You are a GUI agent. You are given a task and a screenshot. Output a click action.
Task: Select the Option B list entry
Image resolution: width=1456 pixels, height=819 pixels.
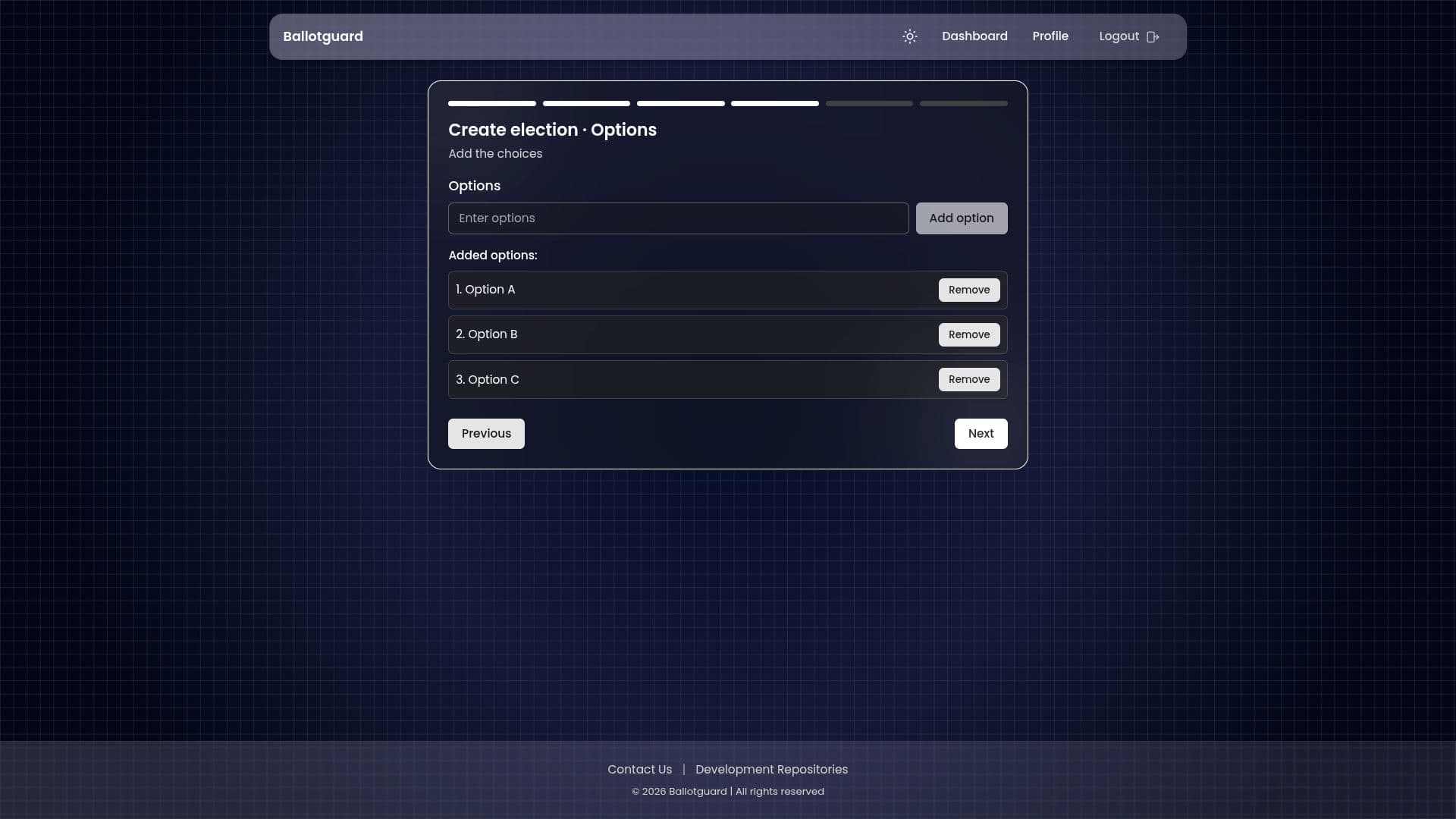pos(682,334)
